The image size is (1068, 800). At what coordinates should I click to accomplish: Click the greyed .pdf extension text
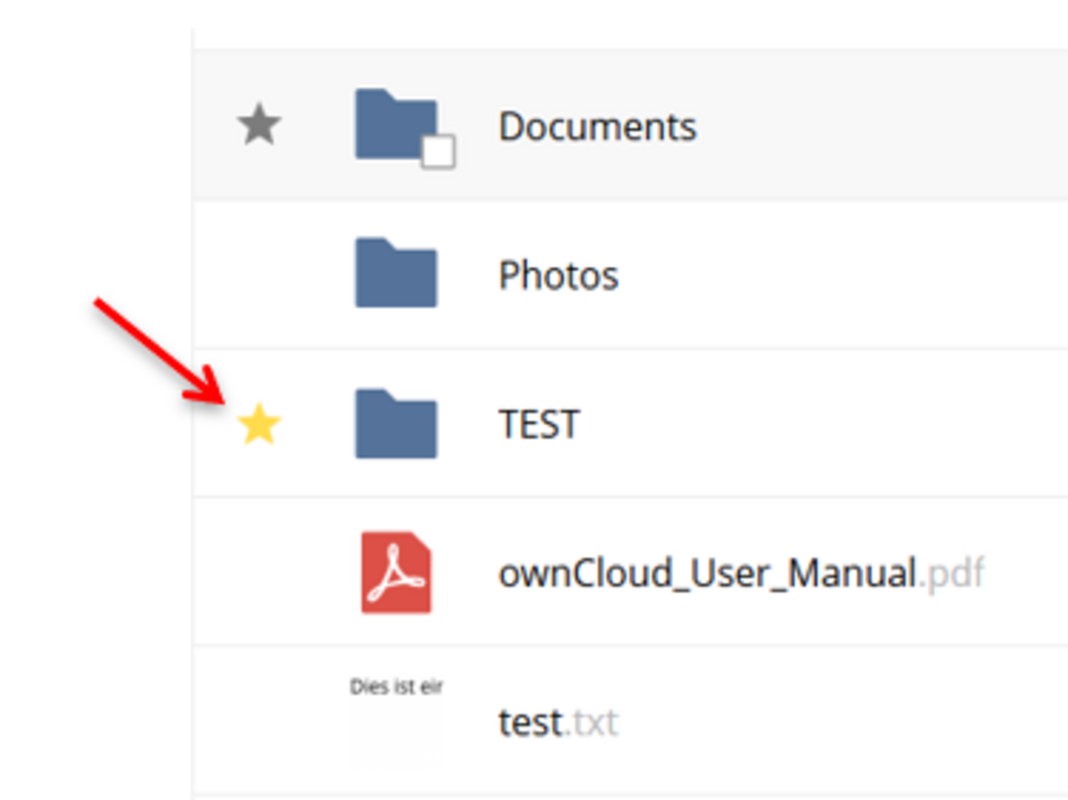pos(952,574)
